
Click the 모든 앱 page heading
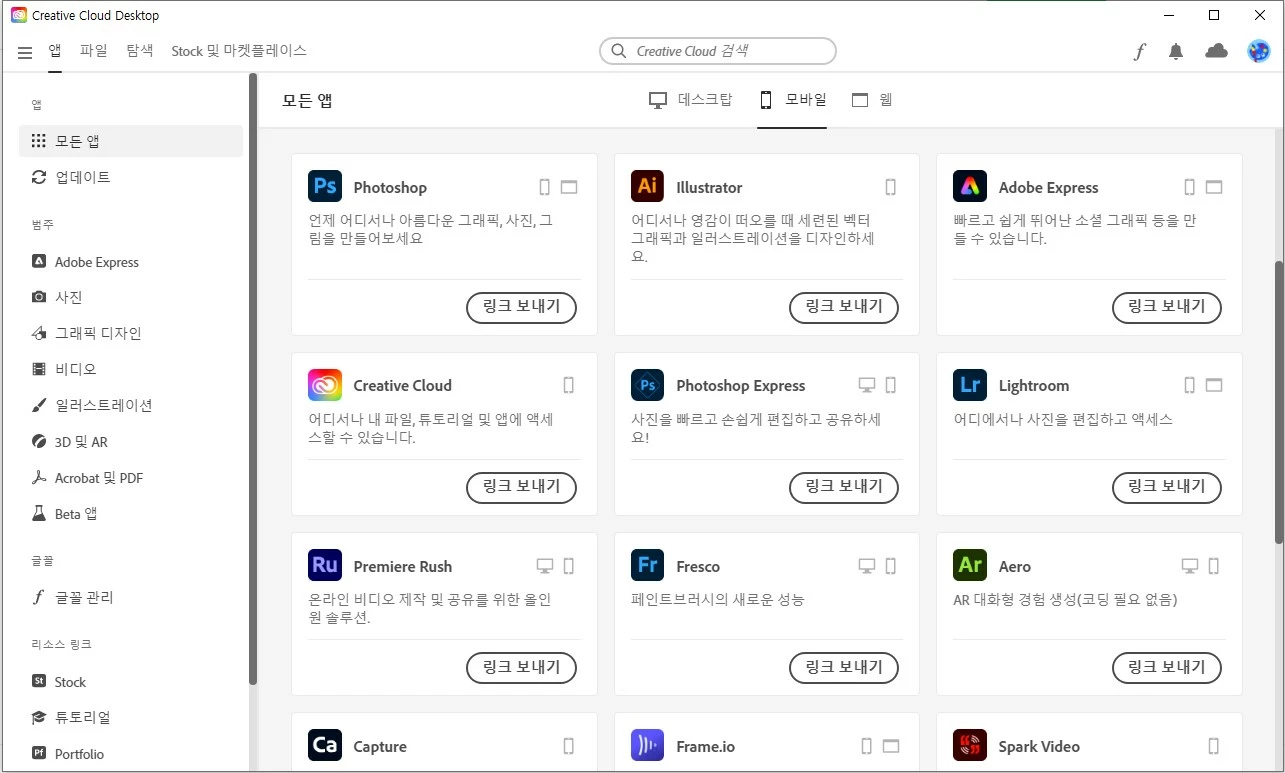307,100
